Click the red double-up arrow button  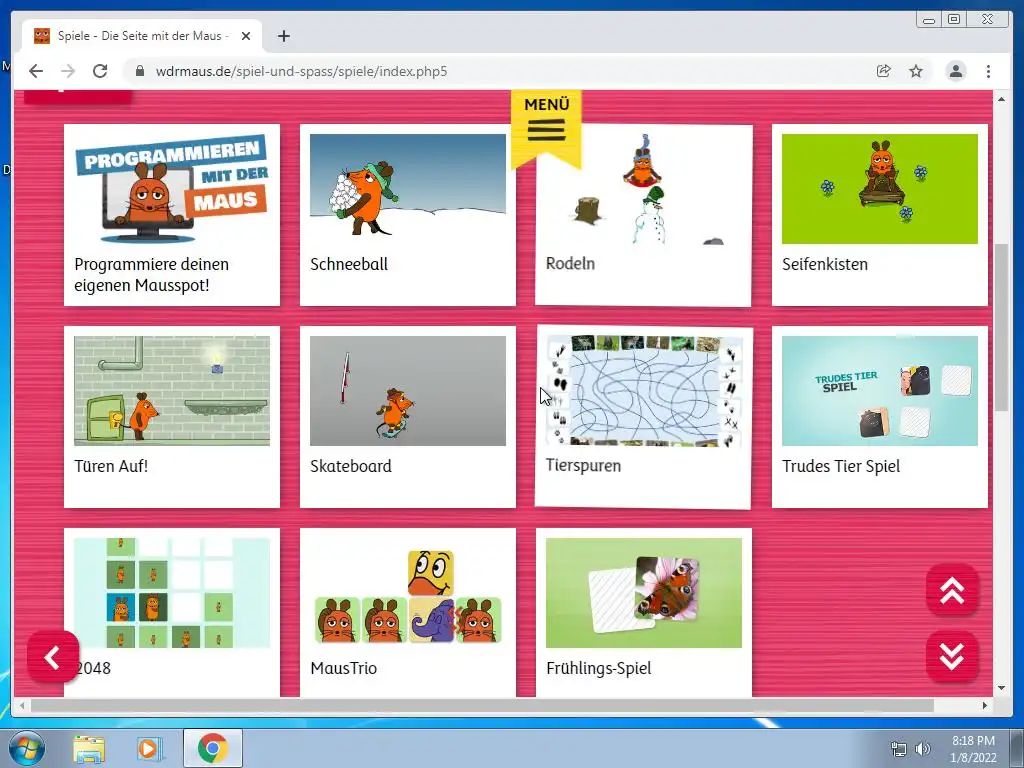(952, 590)
